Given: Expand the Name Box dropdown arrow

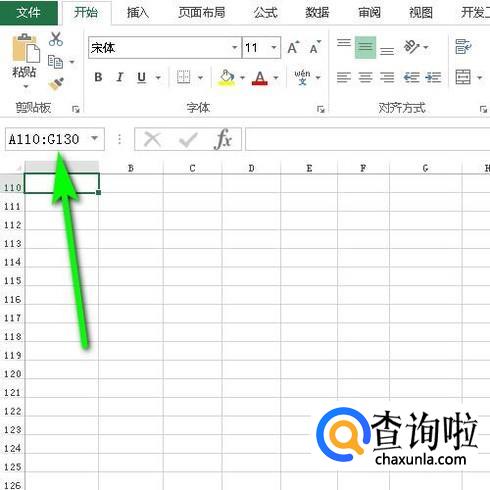Looking at the screenshot, I should 95,138.
